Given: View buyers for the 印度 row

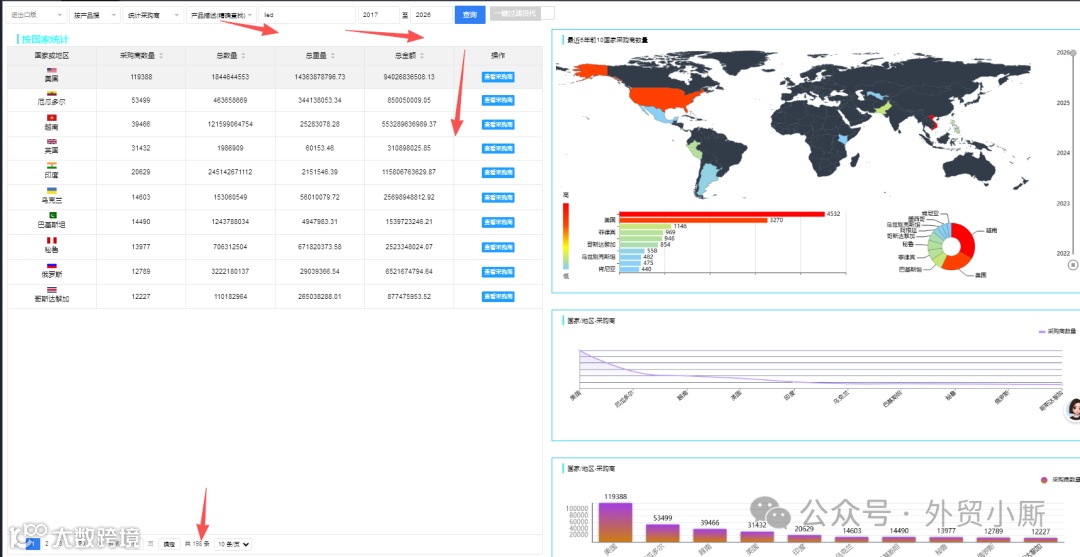Looking at the screenshot, I should pyautogui.click(x=498, y=173).
